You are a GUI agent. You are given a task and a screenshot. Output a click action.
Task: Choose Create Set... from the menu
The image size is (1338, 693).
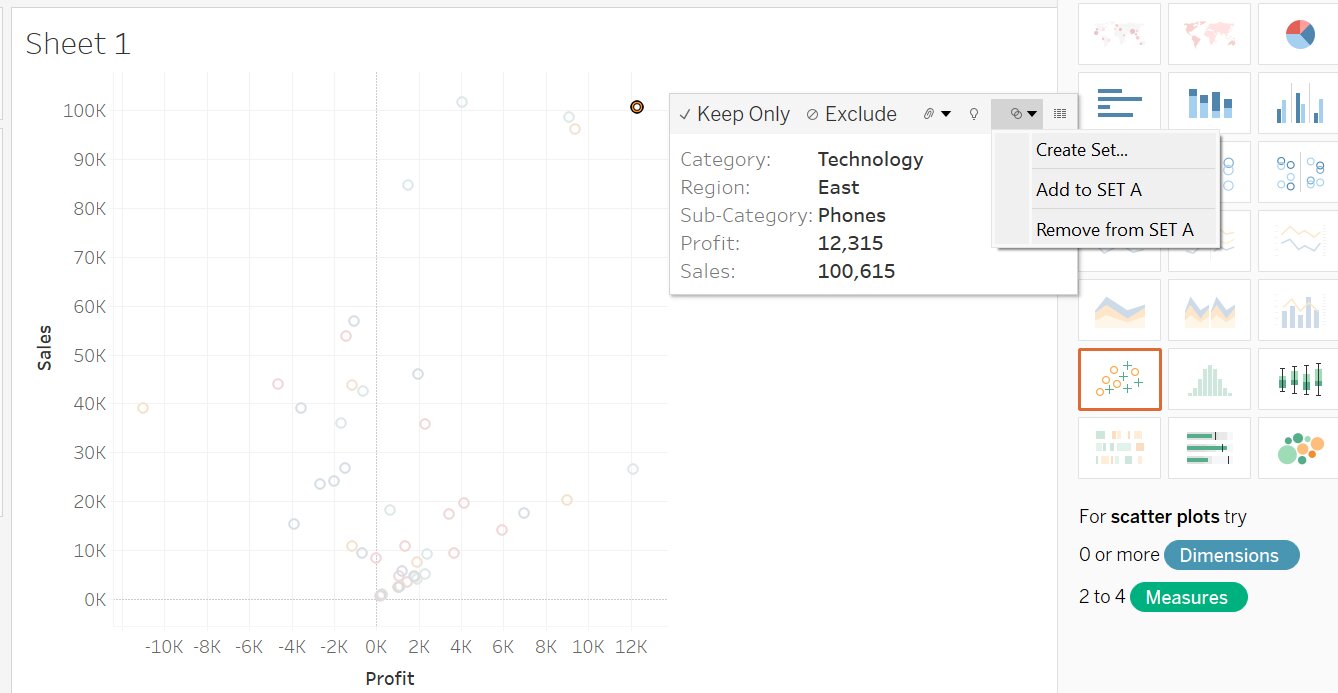coord(1081,150)
